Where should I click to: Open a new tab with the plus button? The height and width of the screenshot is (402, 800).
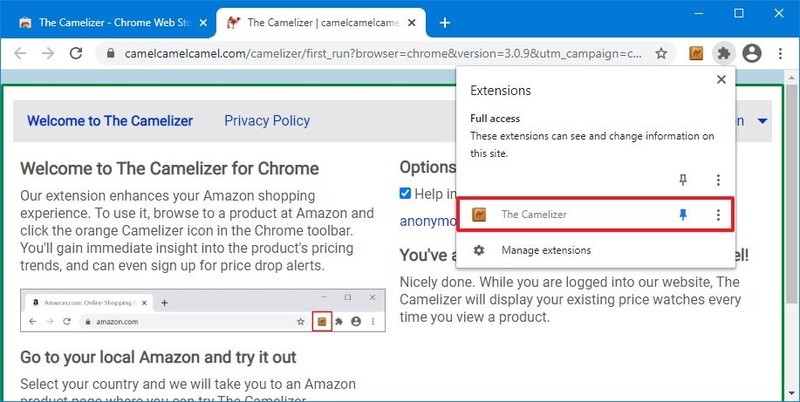click(445, 23)
